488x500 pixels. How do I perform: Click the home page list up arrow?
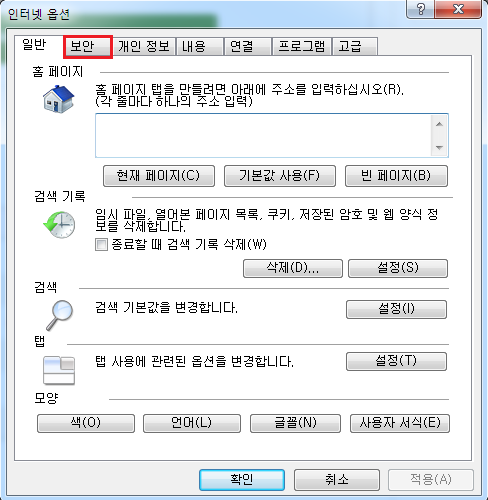click(x=439, y=124)
